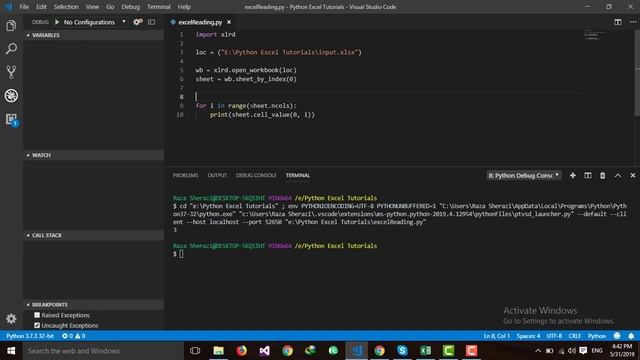Close the terminal panel
The width and height of the screenshot is (640, 360).
(633, 176)
